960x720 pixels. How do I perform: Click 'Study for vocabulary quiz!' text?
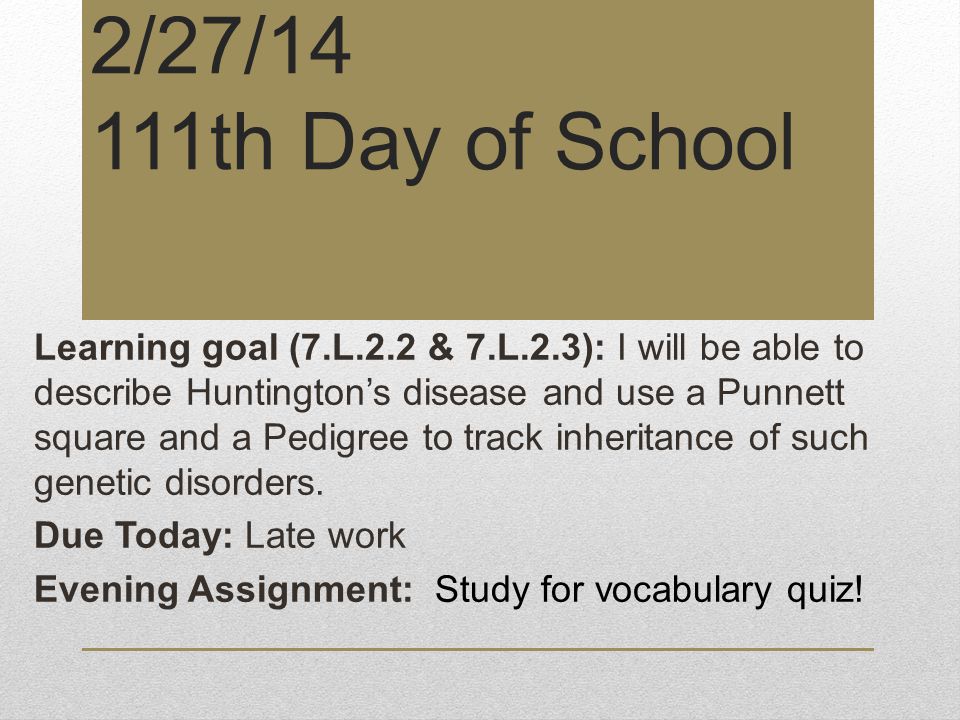pos(648,590)
